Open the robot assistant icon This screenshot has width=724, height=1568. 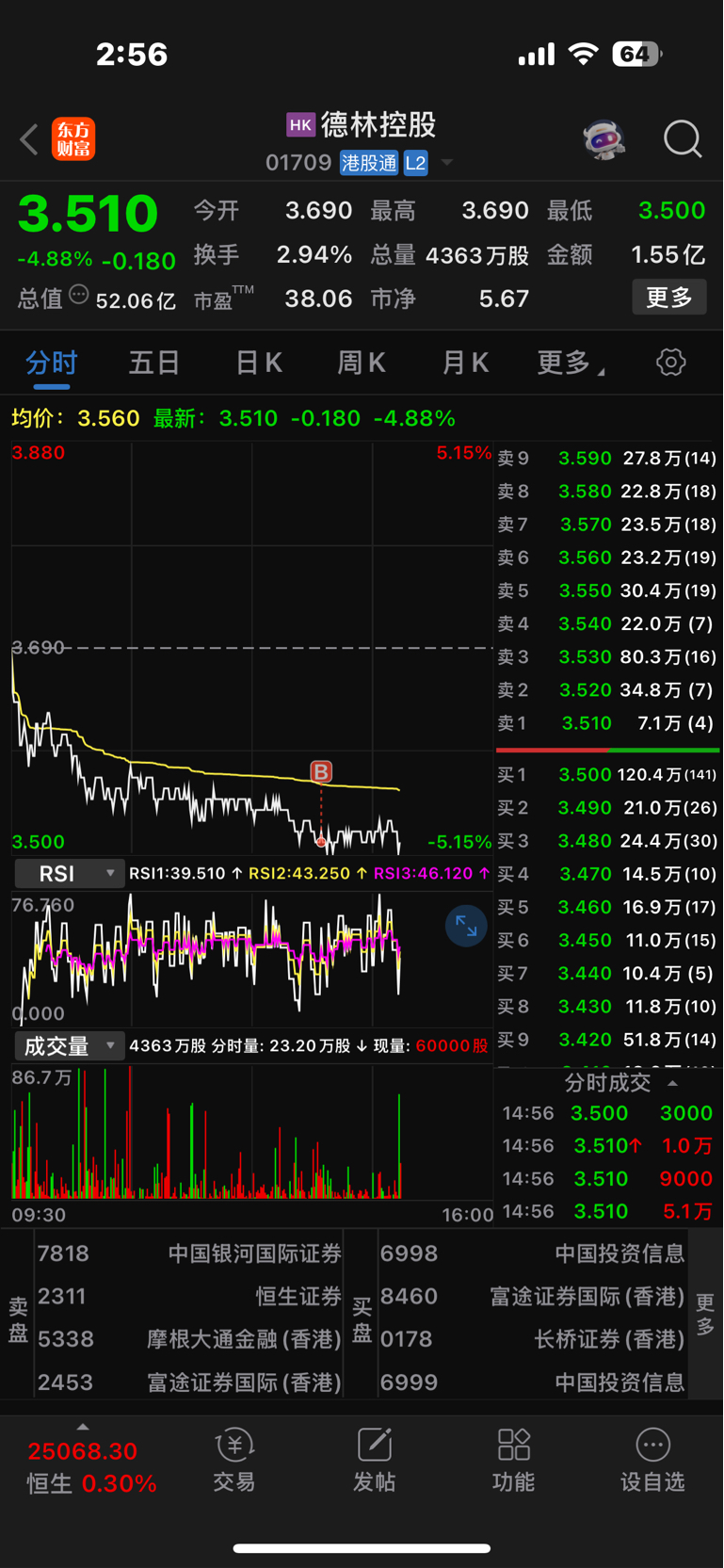coord(603,139)
